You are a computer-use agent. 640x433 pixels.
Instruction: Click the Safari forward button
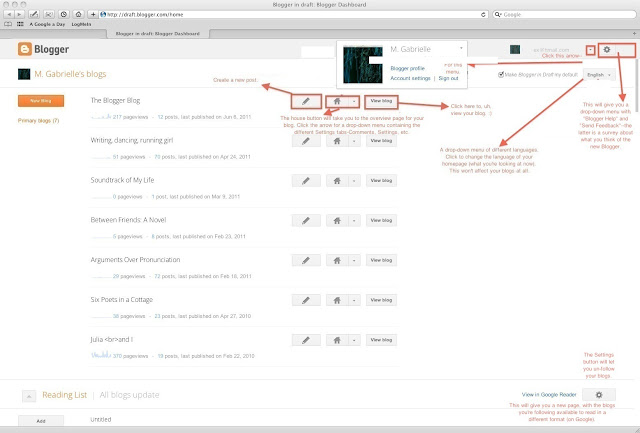[19, 14]
